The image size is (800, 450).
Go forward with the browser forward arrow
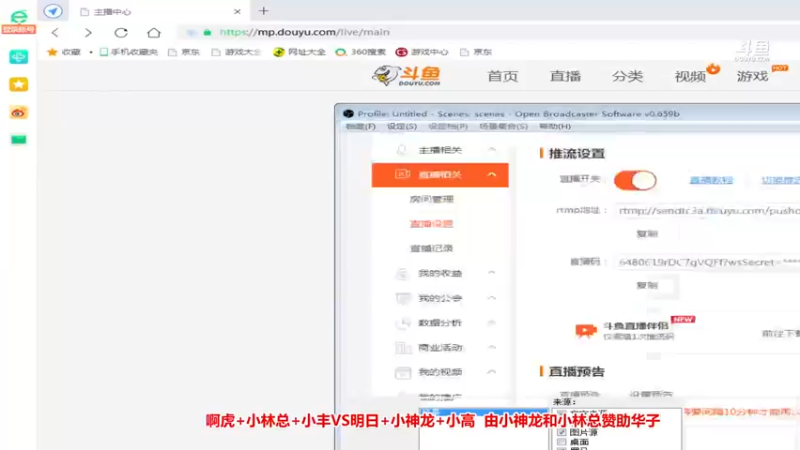88,33
